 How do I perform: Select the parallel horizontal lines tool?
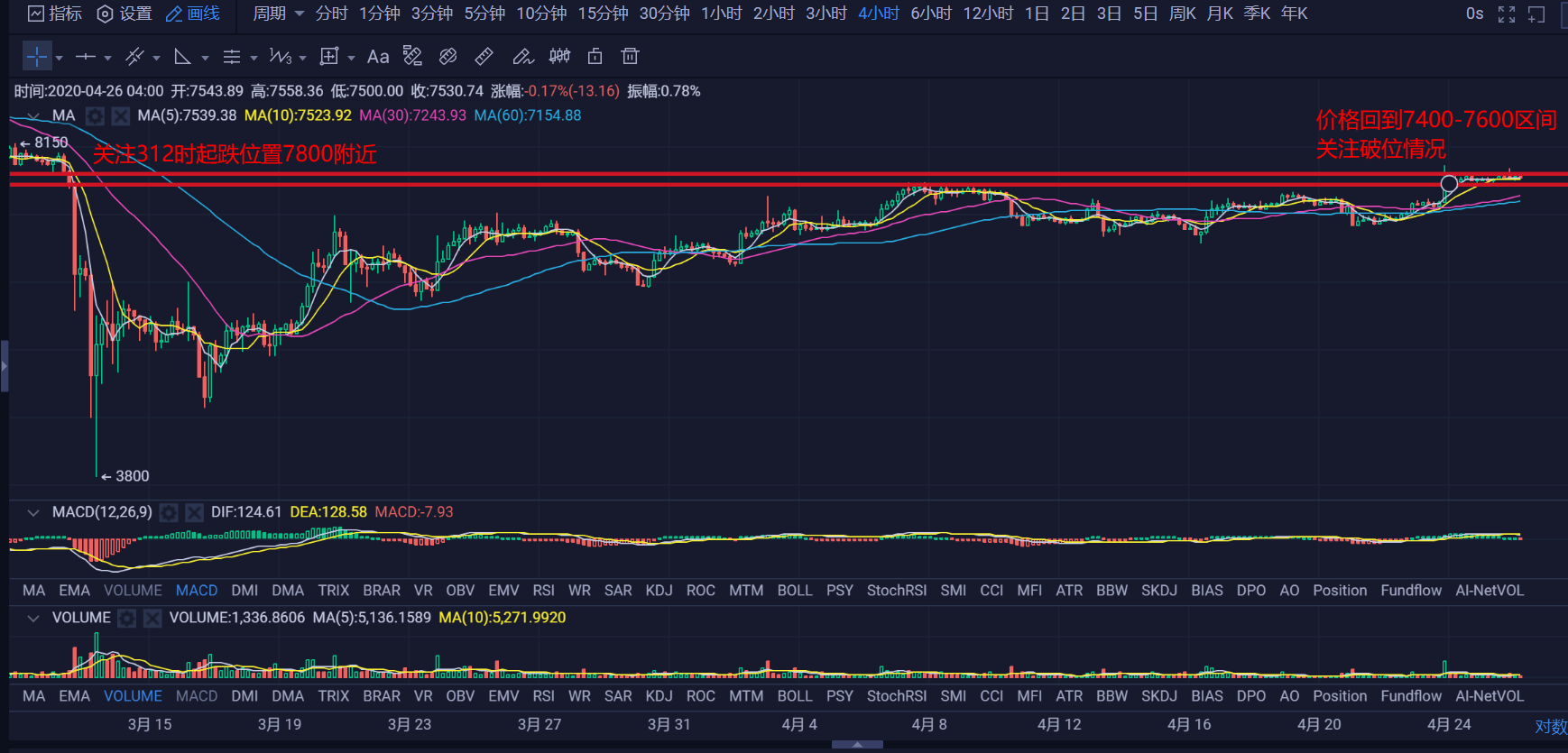pos(232,57)
